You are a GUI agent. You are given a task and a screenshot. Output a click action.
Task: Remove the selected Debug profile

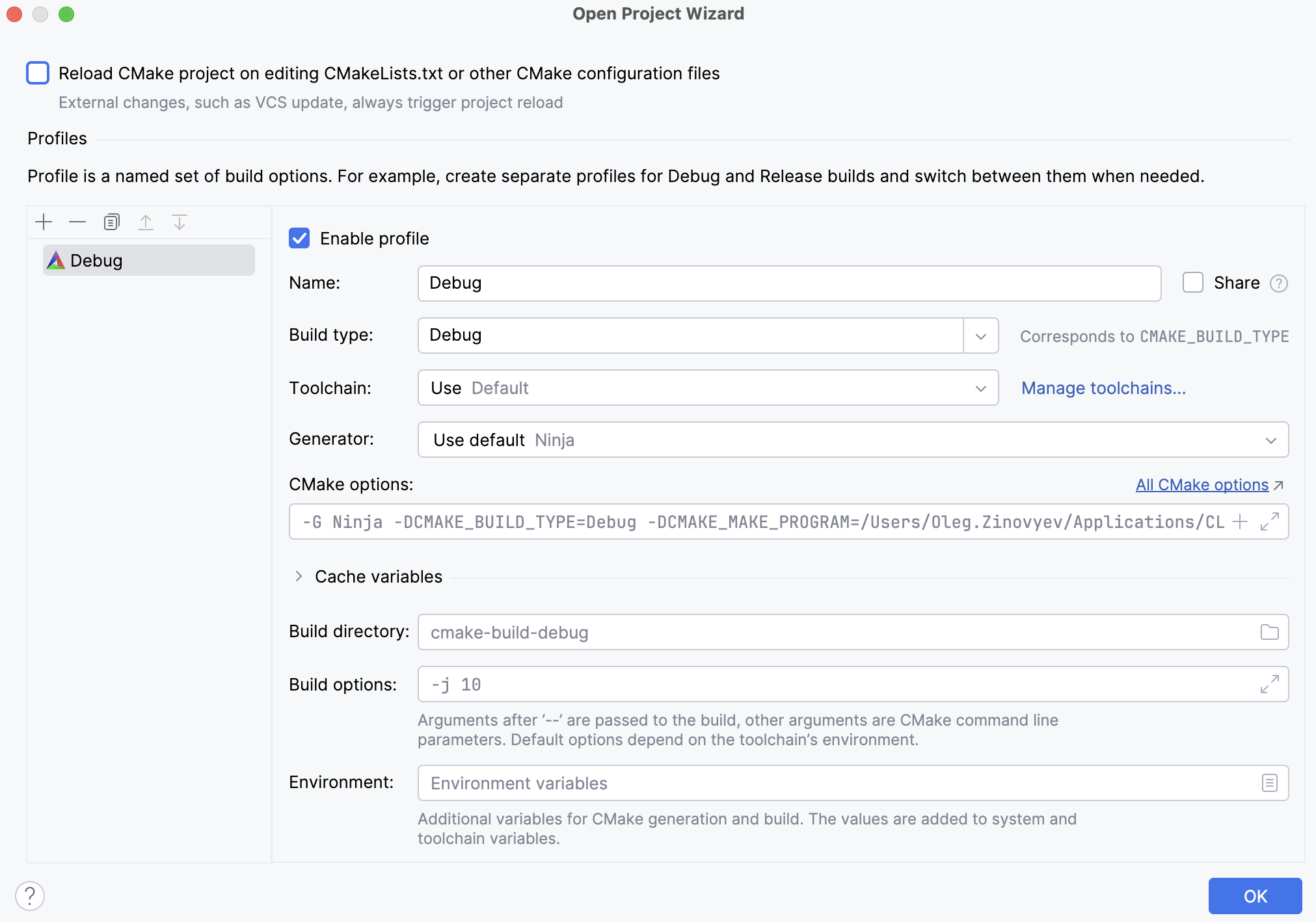pyautogui.click(x=77, y=222)
